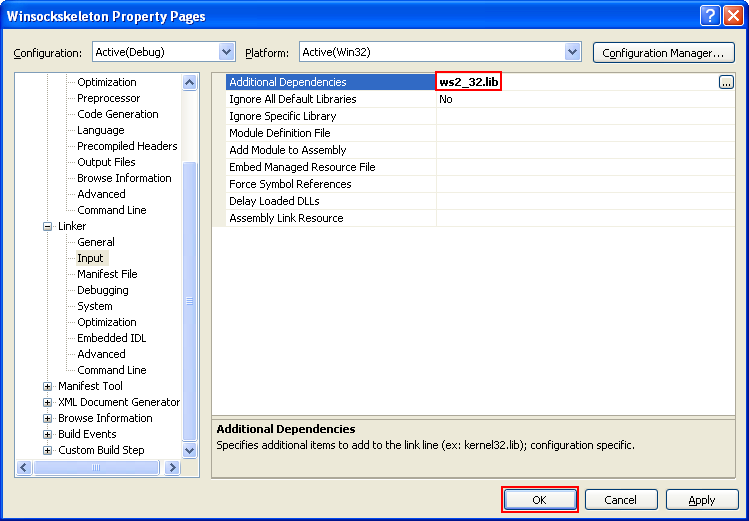Open Configuration Manager

663,53
